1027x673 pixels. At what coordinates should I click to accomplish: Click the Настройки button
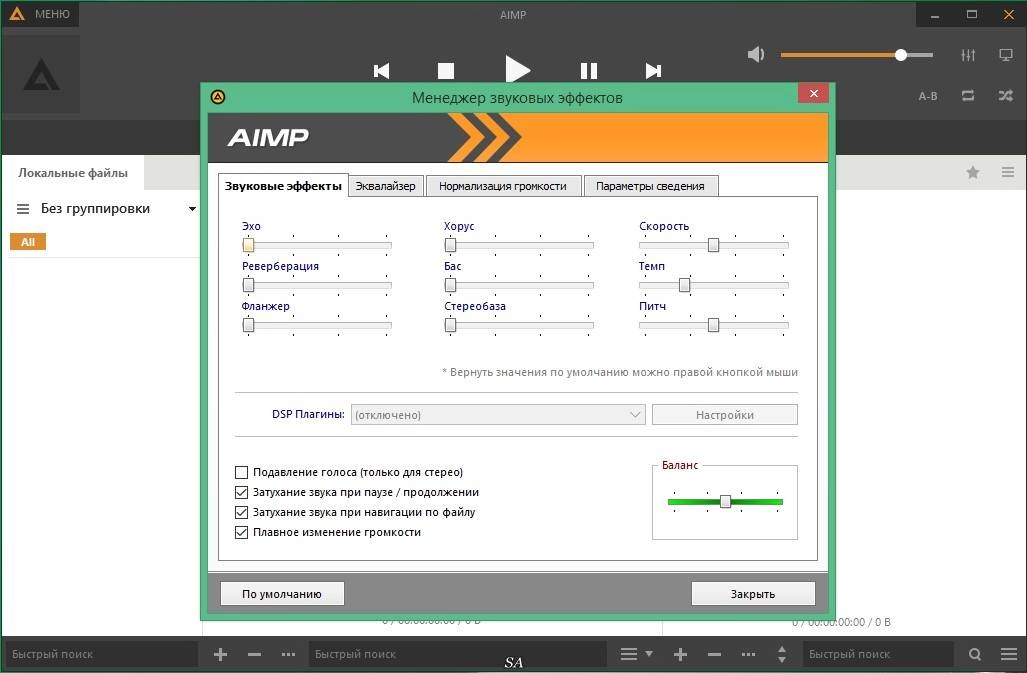pyautogui.click(x=724, y=414)
